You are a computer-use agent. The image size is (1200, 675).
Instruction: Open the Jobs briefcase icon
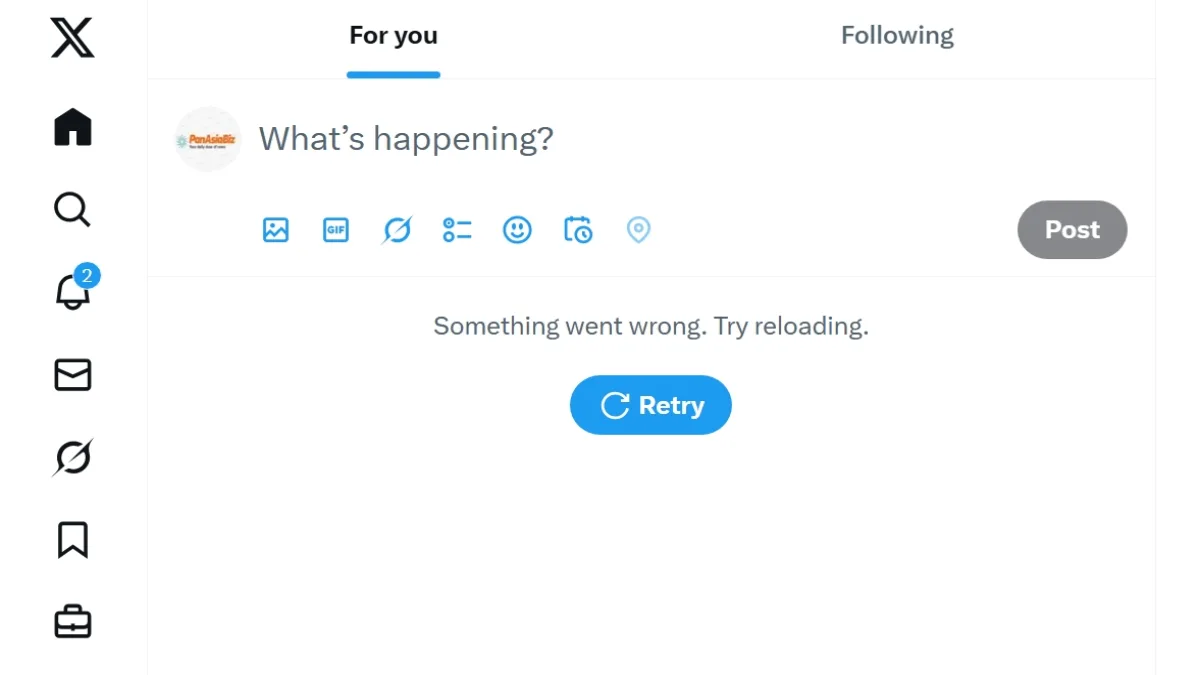coord(72,623)
